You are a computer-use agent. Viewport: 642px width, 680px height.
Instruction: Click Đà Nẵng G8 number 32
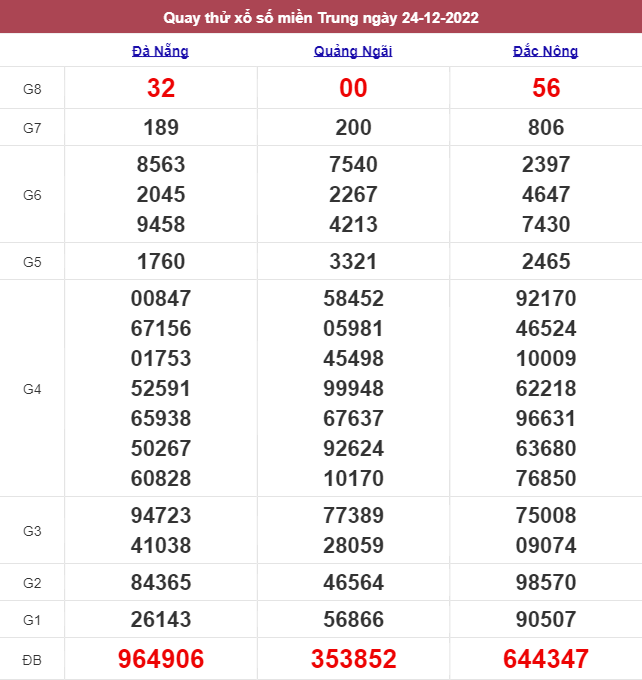[x=161, y=88]
